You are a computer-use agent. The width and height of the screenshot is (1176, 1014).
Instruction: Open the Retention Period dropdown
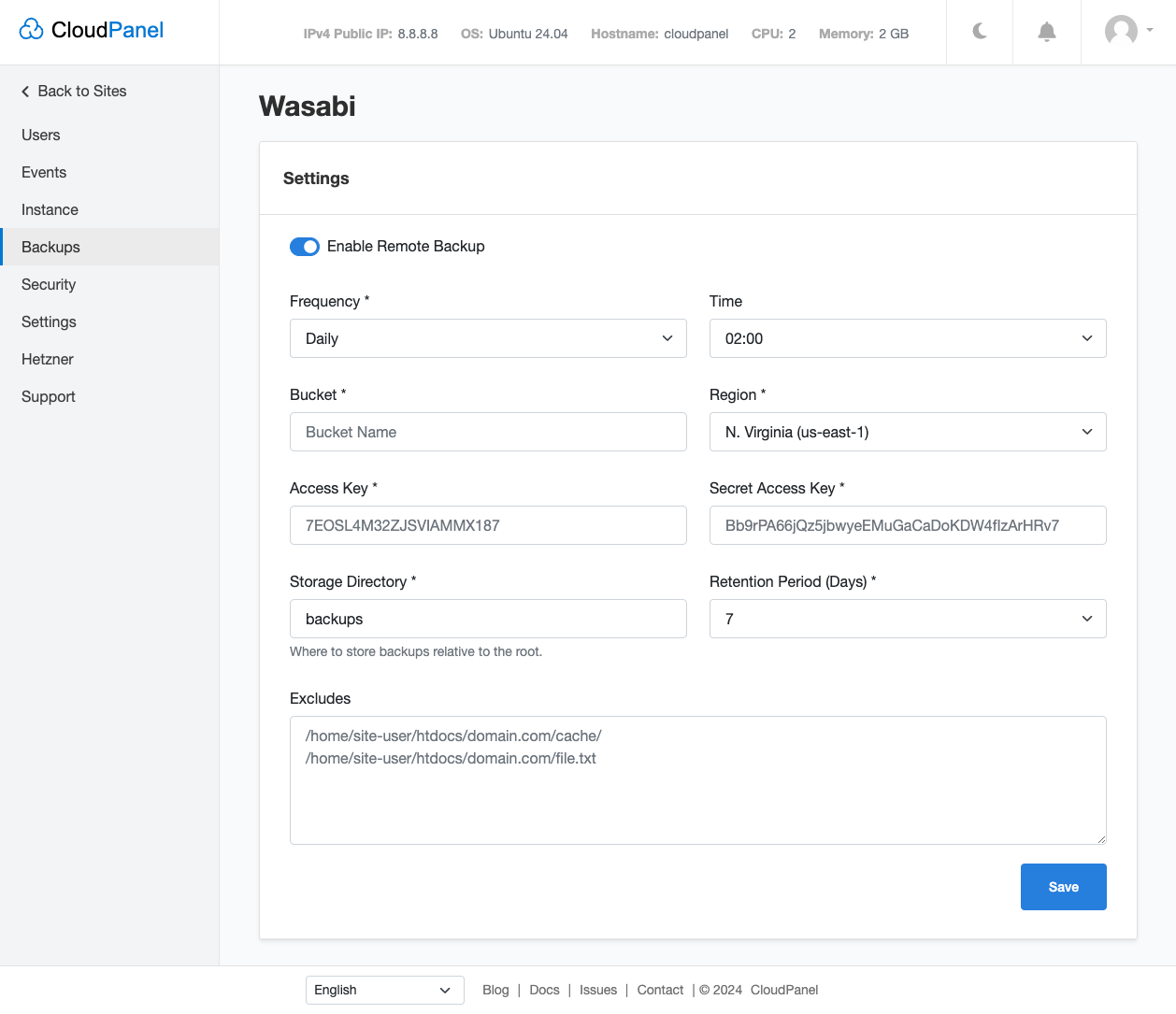pyautogui.click(x=907, y=619)
